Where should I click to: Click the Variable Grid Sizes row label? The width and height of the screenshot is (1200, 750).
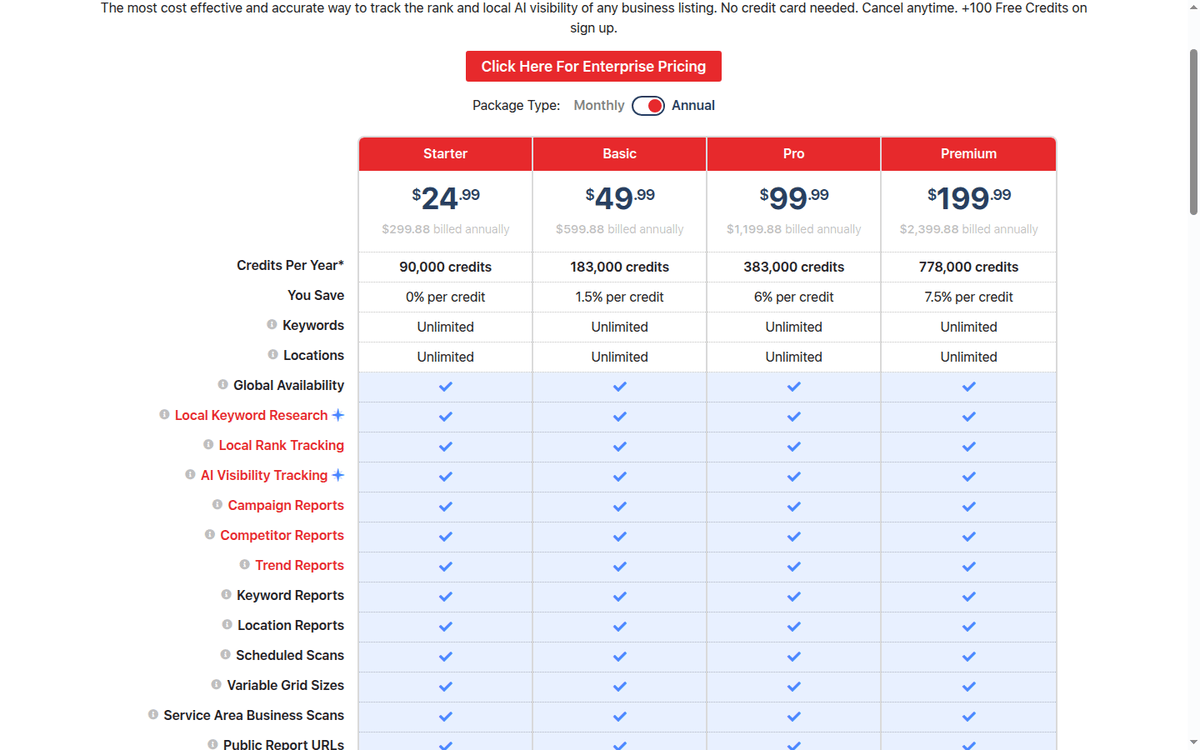(285, 685)
